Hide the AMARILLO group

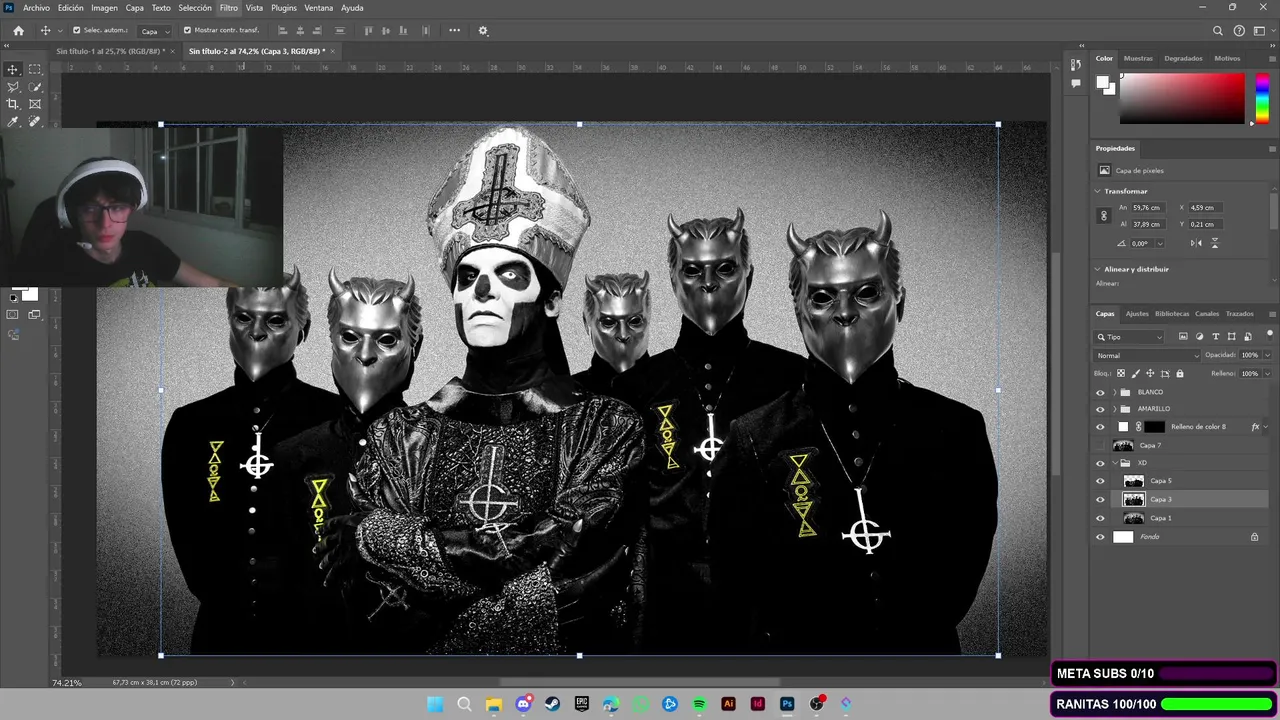tap(1101, 409)
